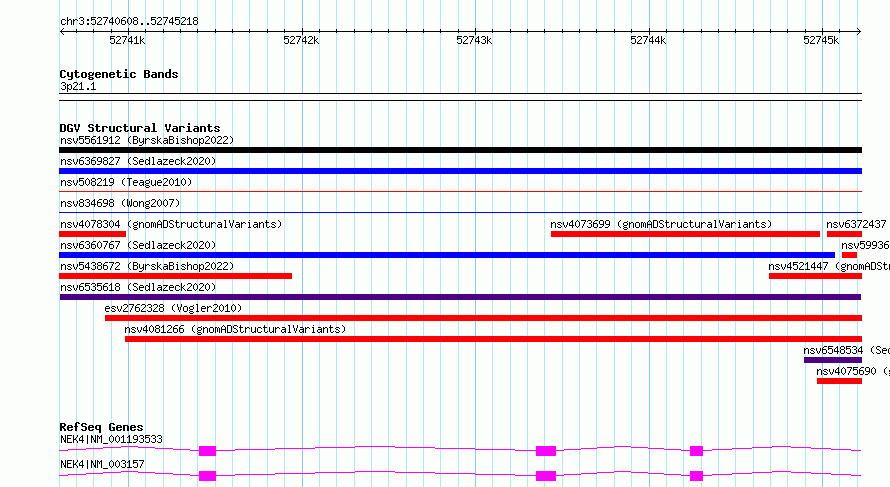Select the Cytogenetic Bands track title
Viewport: 890px width, 487px height.
[119, 74]
